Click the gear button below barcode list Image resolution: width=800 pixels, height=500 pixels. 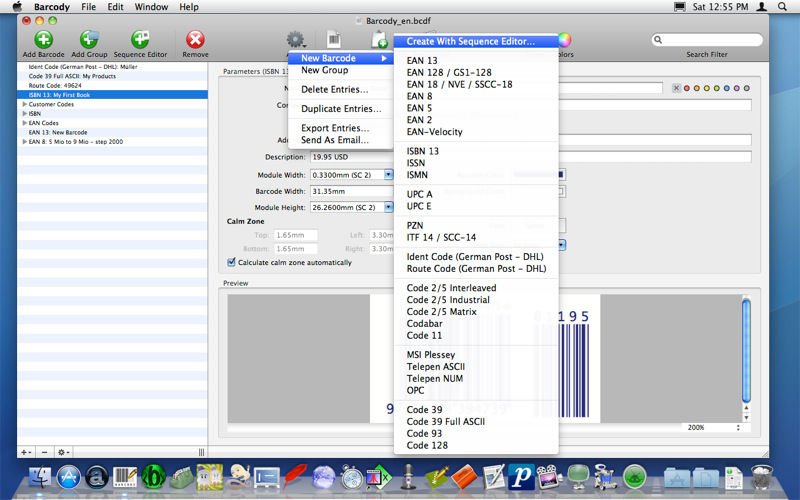[64, 452]
